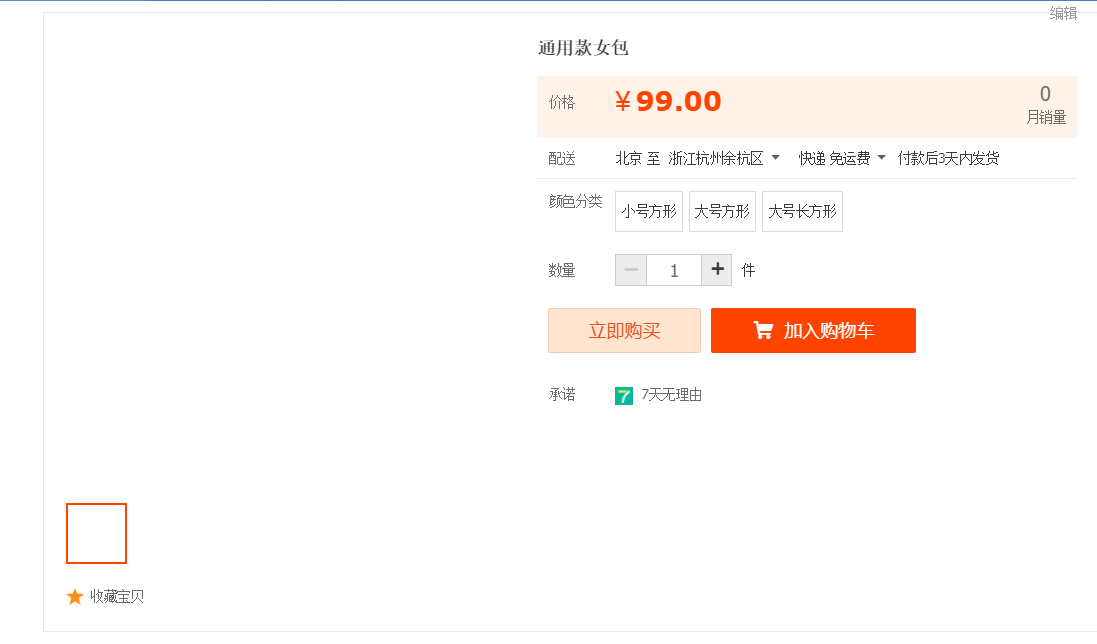Click the quantity input field showing 1

point(674,270)
